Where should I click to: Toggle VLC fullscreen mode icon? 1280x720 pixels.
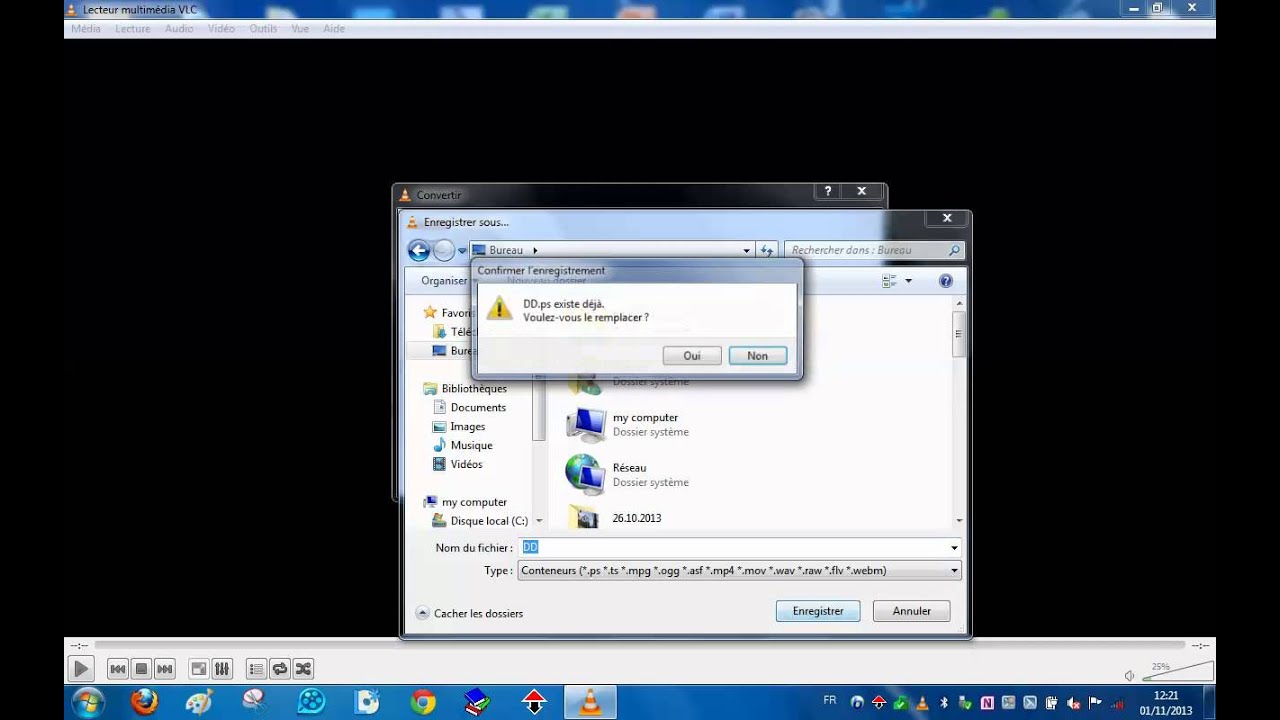click(199, 669)
